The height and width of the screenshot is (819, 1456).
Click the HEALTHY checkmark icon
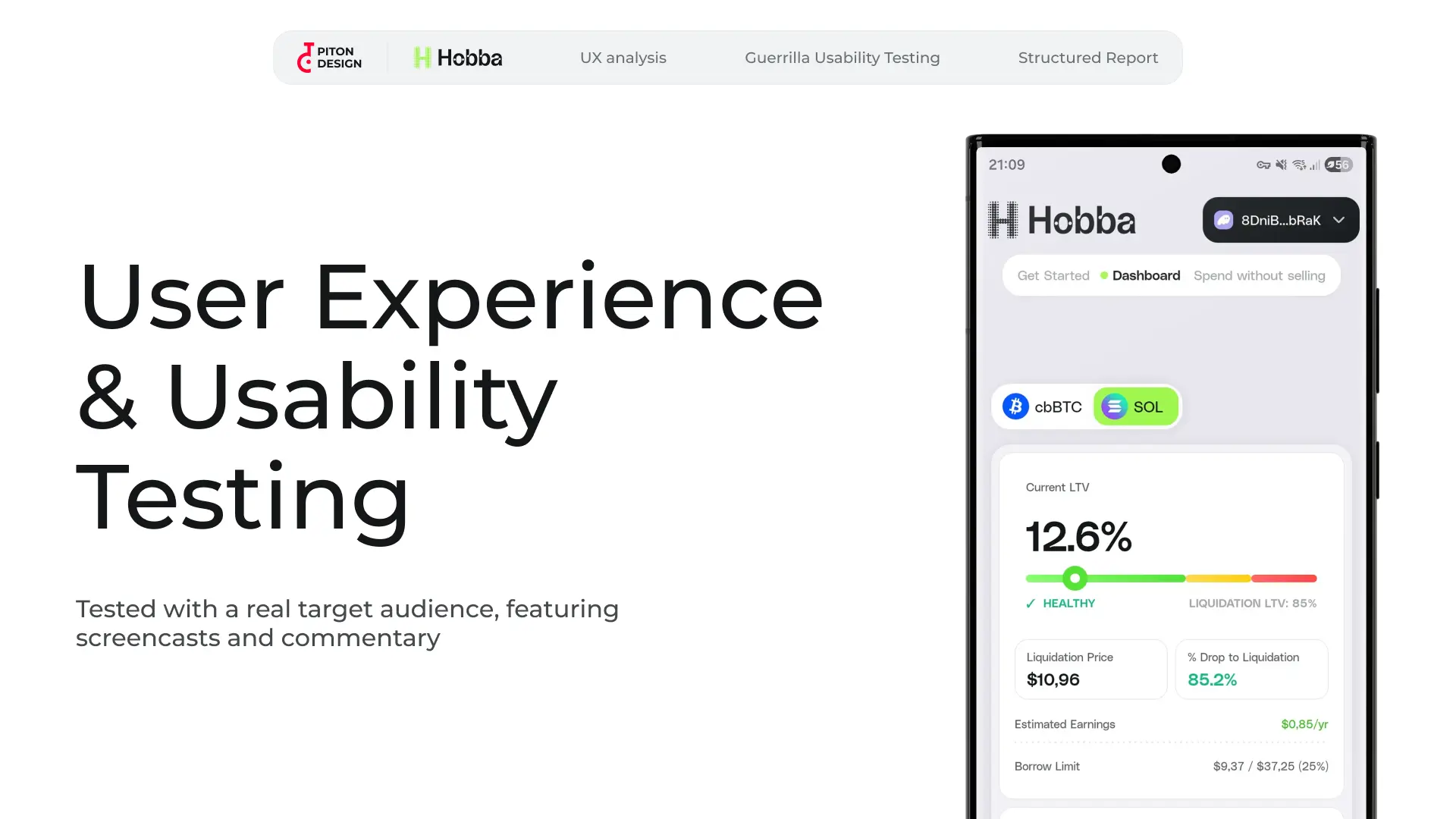click(x=1031, y=604)
